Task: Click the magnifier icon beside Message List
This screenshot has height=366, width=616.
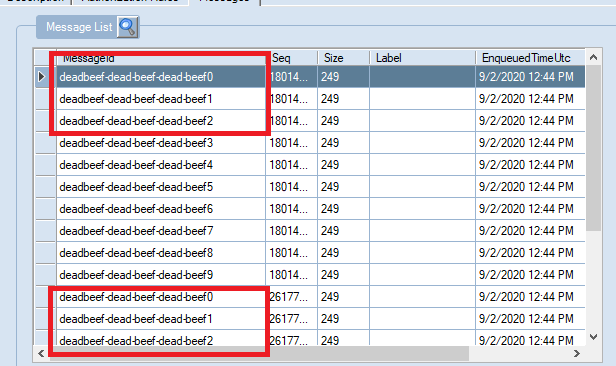Action: pos(128,27)
